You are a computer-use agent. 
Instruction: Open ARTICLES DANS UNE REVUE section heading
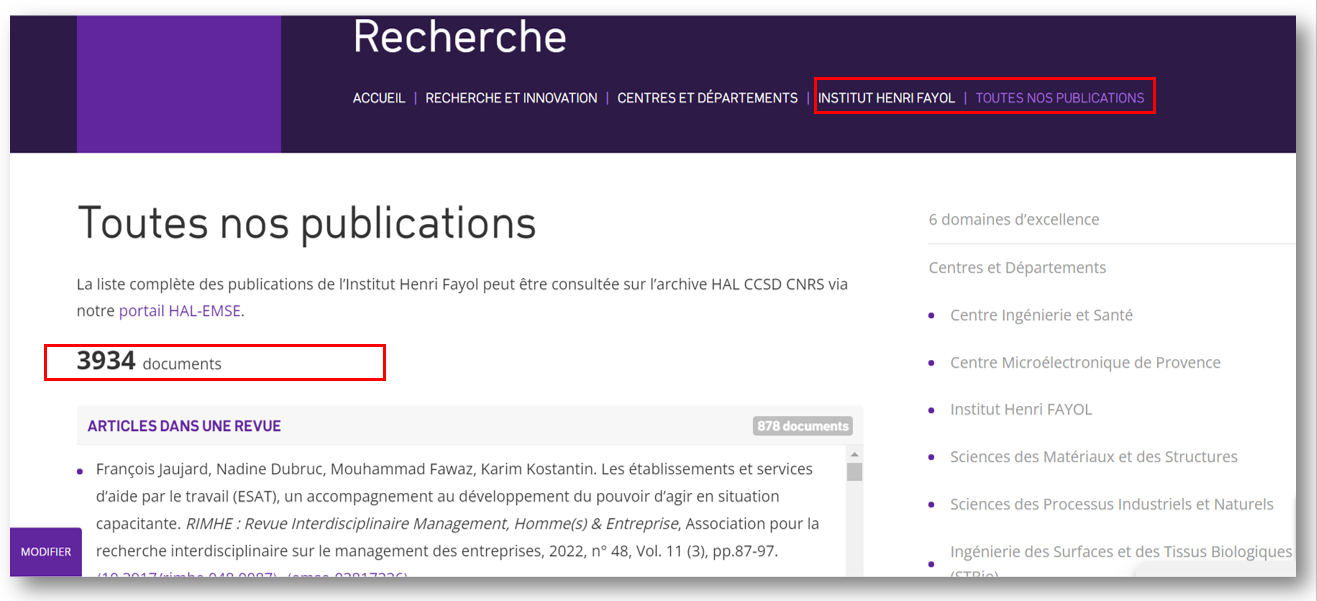[x=184, y=426]
